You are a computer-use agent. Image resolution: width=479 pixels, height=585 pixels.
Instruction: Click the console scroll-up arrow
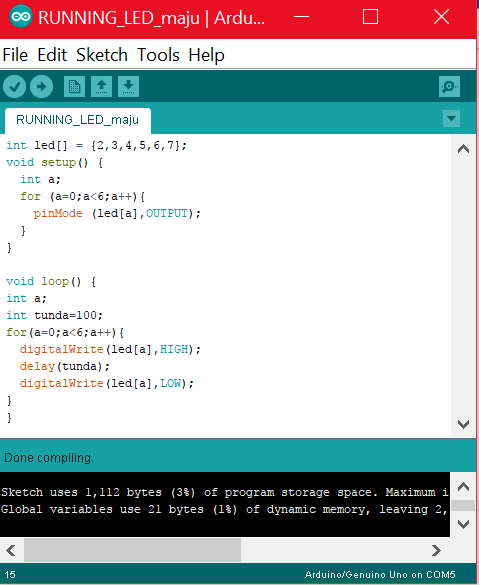pos(463,487)
